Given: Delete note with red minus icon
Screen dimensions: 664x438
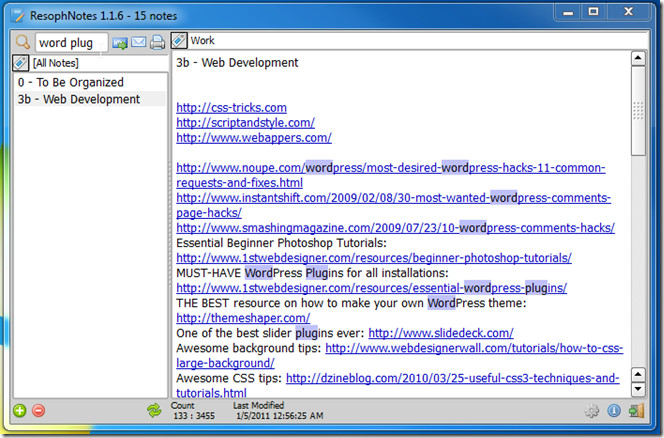Looking at the screenshot, I should [x=38, y=410].
